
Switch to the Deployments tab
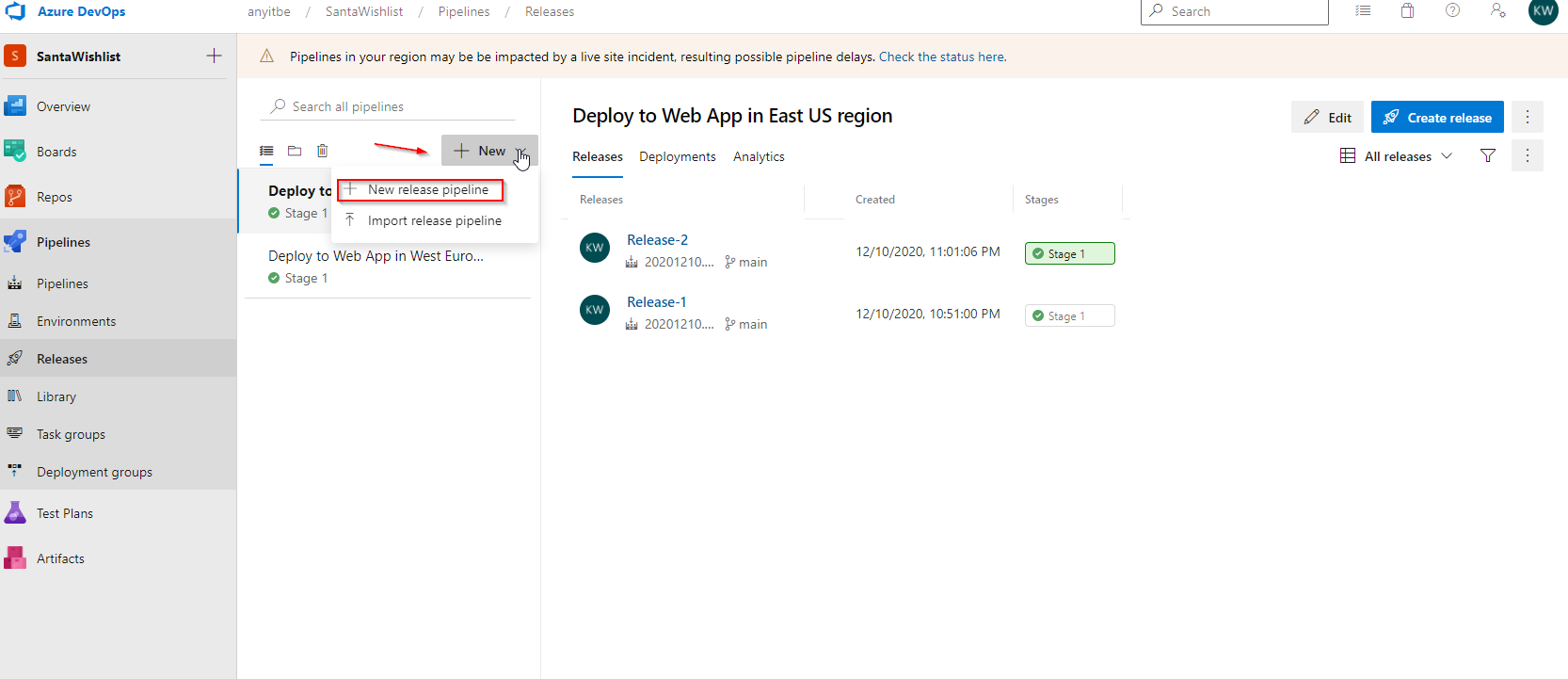tap(678, 157)
